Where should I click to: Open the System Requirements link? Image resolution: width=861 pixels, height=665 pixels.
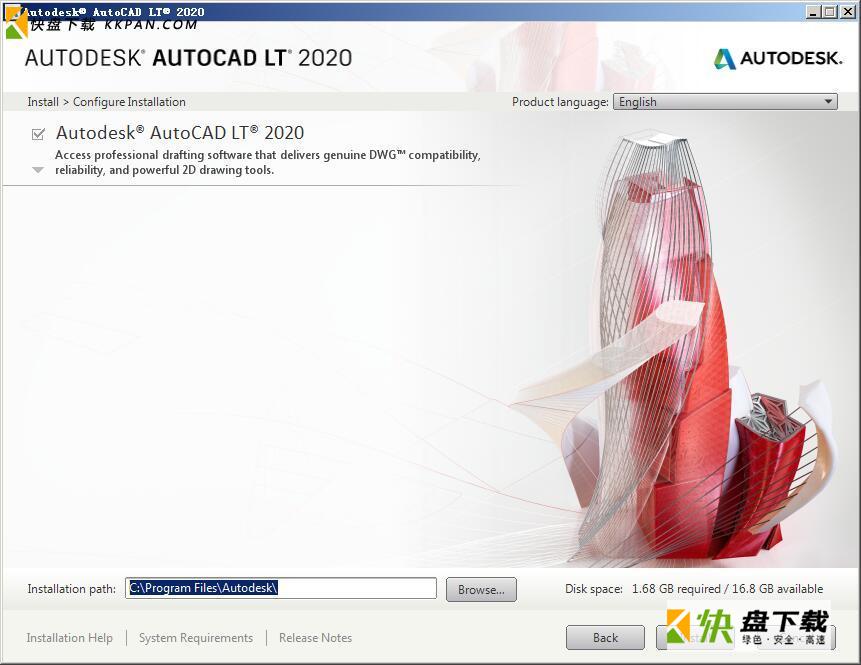195,638
